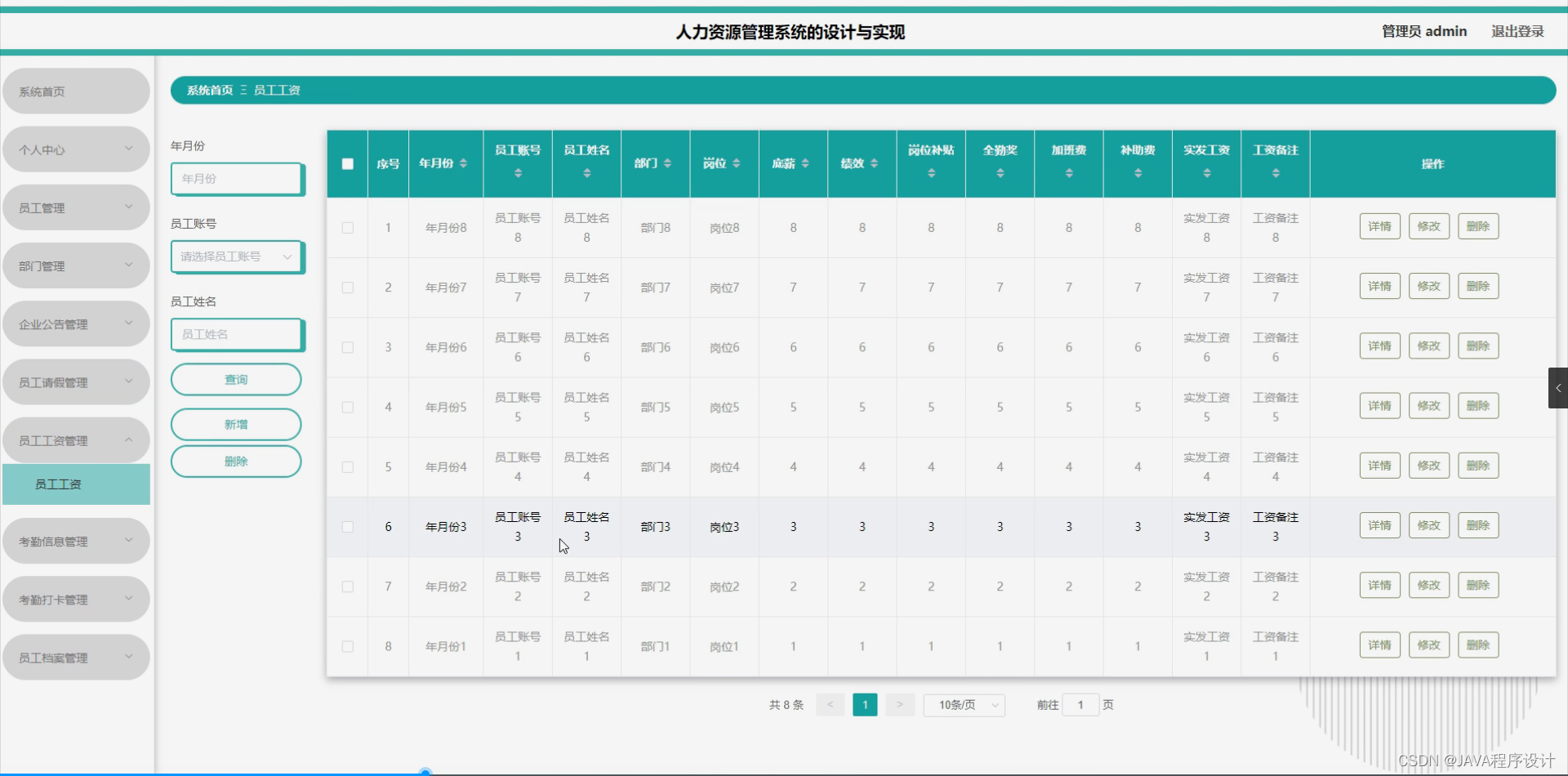Sort by 实发工资 column sort arrows
Screen dimensions: 1568x776
pos(1206,173)
